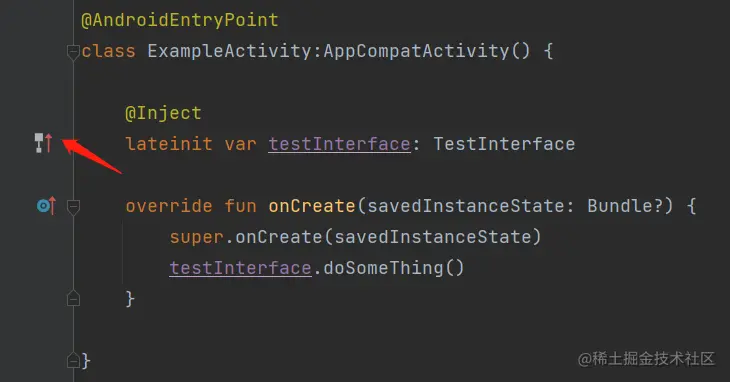Click the doSomeThing() method call
Viewport: 730px width, 382px height.
point(394,268)
